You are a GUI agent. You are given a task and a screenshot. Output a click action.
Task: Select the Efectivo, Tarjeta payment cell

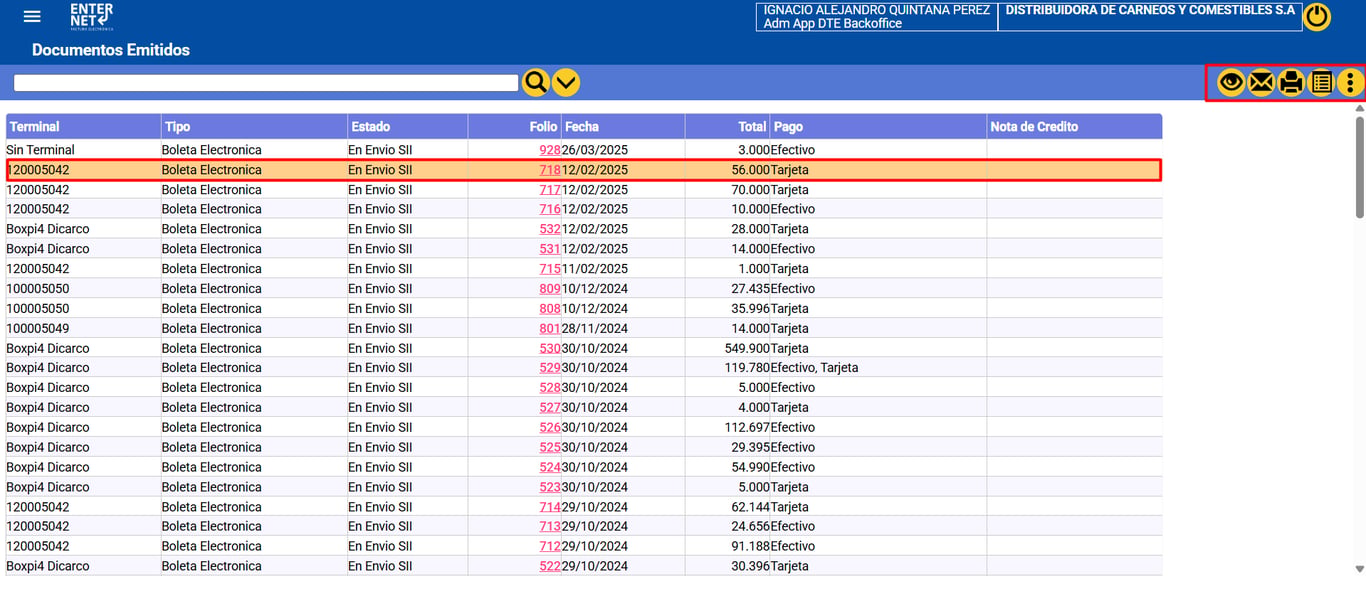point(878,368)
